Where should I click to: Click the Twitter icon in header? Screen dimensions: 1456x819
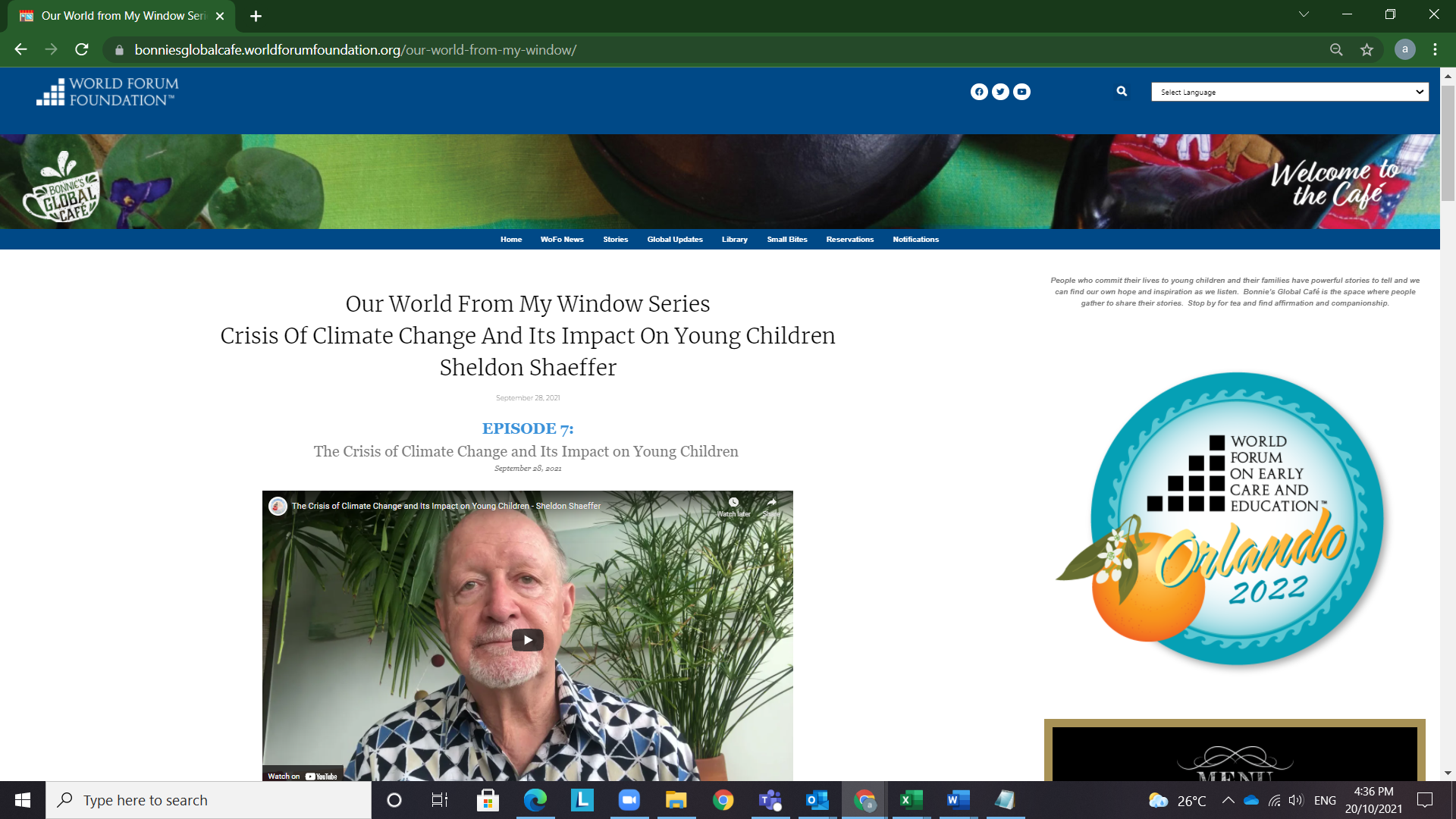click(x=1000, y=92)
